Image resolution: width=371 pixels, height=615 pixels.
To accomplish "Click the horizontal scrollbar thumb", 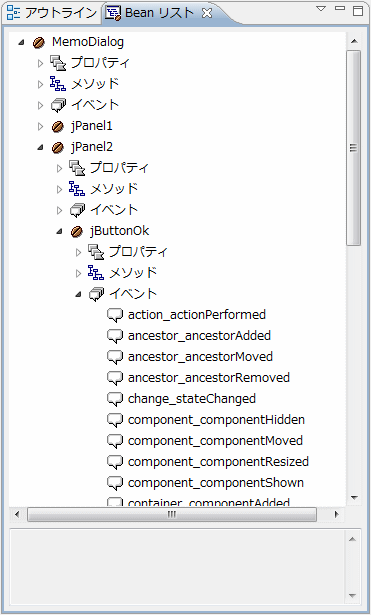I will [x=172, y=514].
